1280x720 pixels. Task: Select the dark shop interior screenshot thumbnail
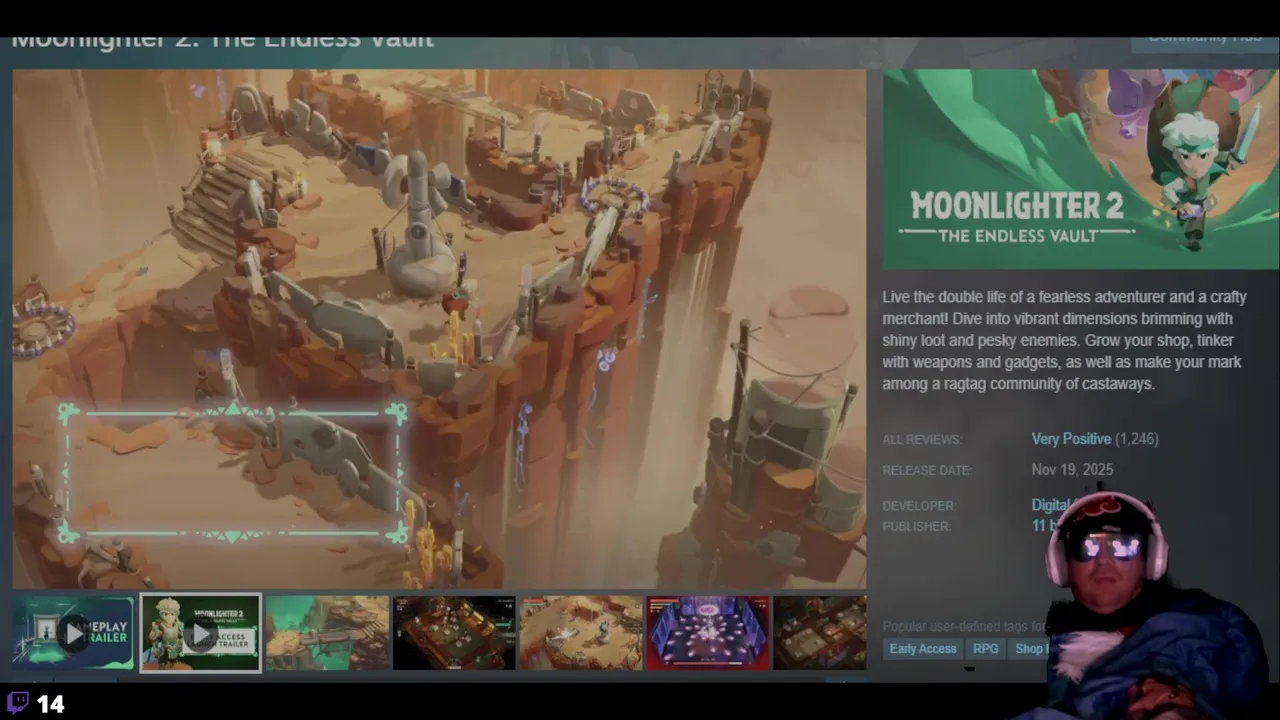(454, 633)
